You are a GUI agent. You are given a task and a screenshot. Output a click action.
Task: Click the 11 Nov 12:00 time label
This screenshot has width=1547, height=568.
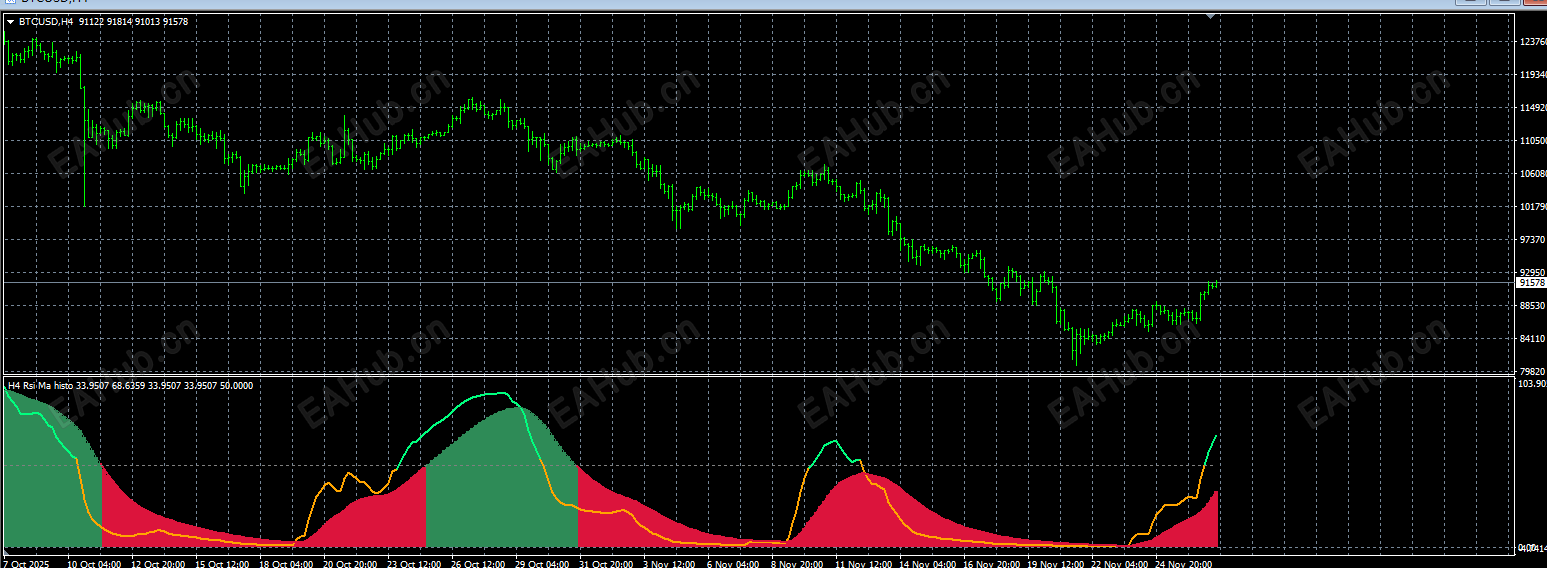tap(863, 563)
